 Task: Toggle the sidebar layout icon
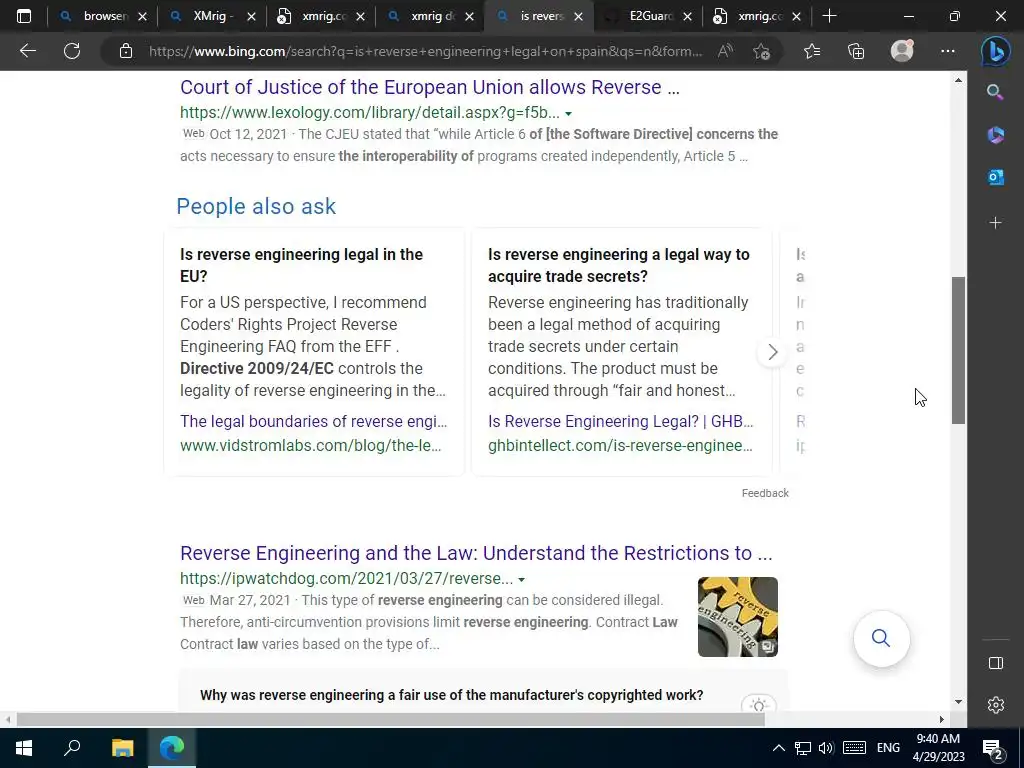click(995, 663)
